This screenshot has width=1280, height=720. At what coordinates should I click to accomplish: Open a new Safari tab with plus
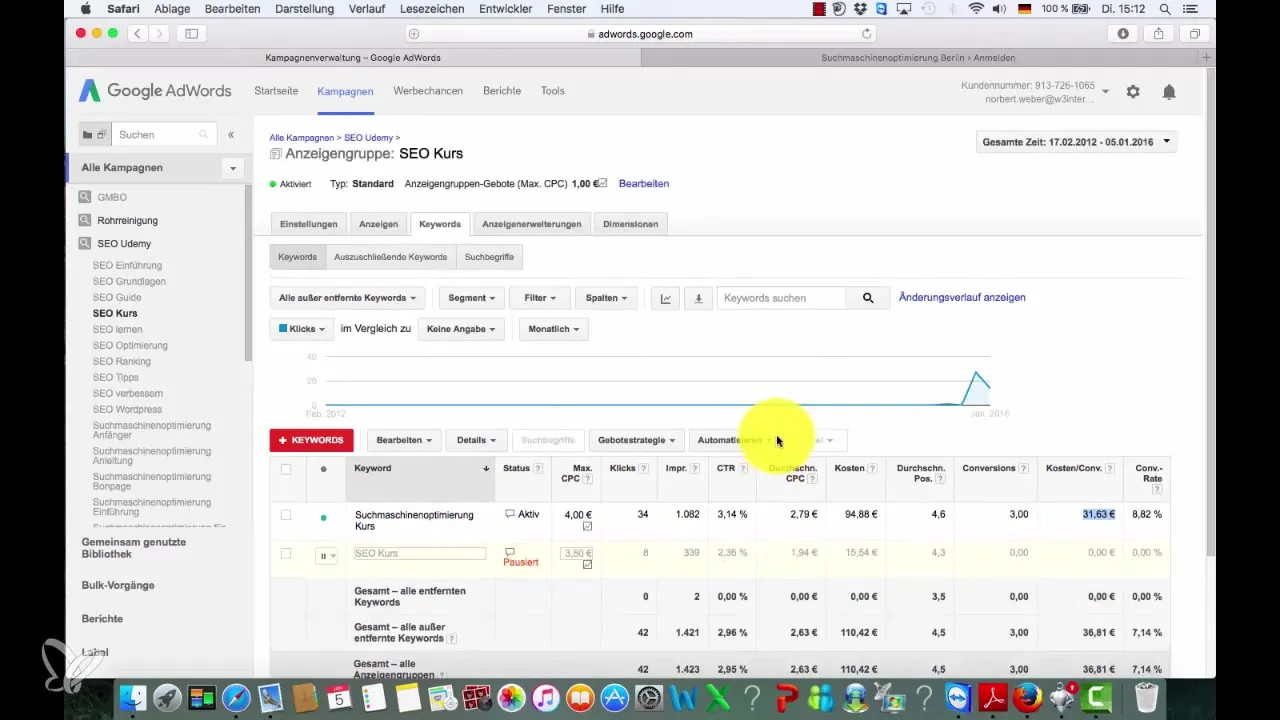point(1207,57)
